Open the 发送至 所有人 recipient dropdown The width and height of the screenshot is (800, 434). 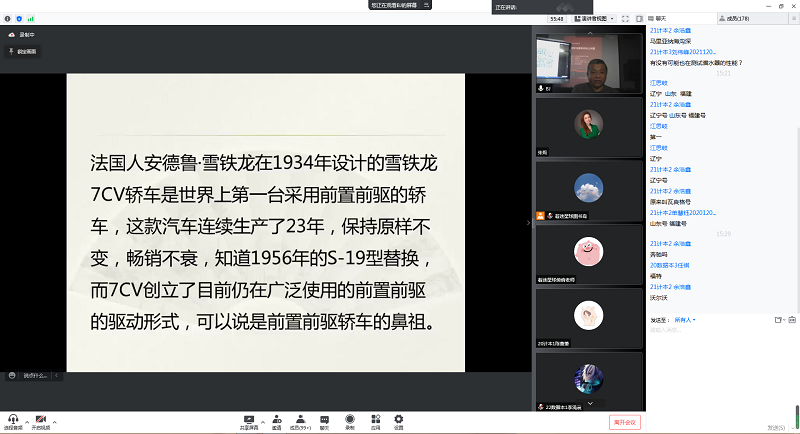(x=685, y=320)
